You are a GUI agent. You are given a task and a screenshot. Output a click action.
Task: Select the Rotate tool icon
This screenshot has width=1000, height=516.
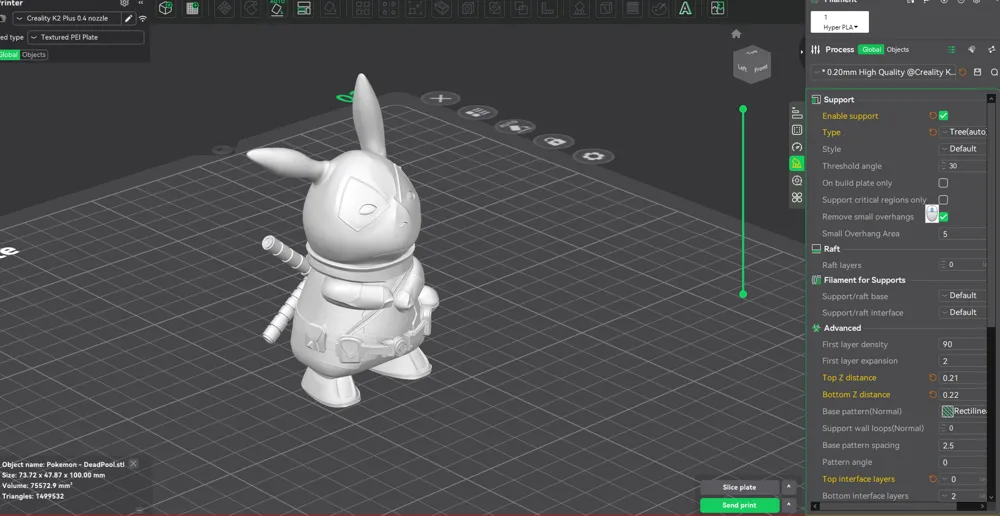tap(251, 8)
